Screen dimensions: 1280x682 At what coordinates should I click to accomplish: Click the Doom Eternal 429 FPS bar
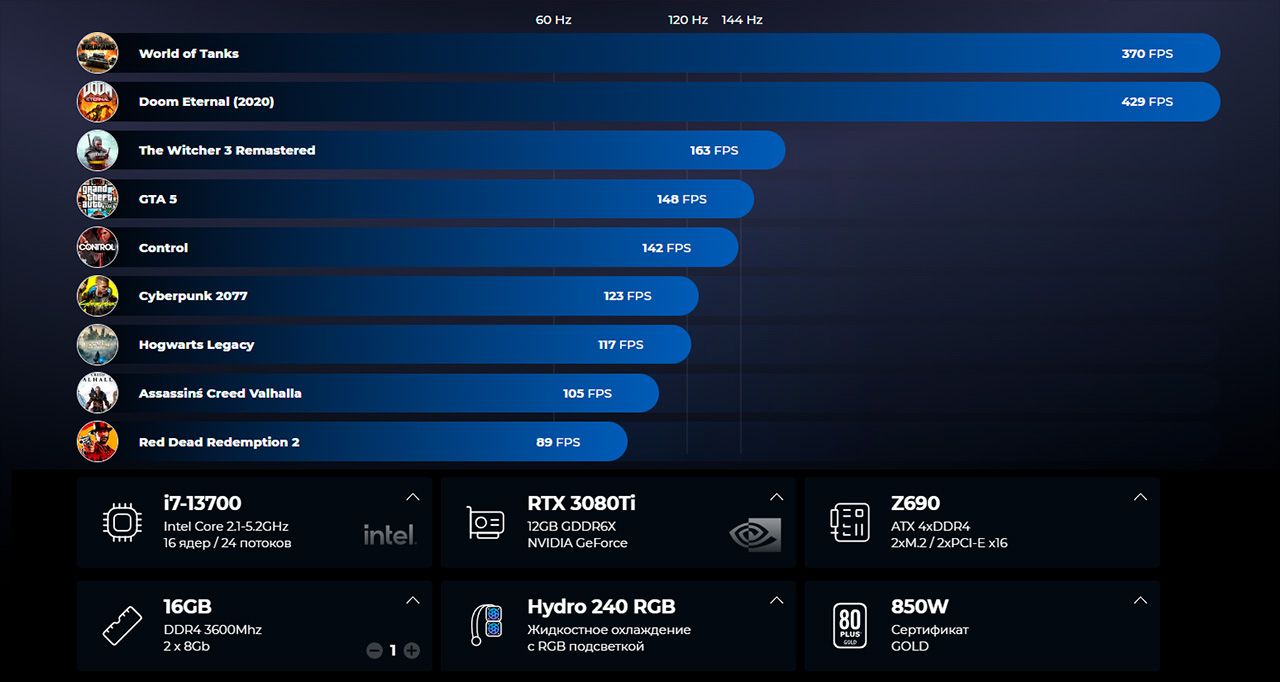tap(649, 102)
